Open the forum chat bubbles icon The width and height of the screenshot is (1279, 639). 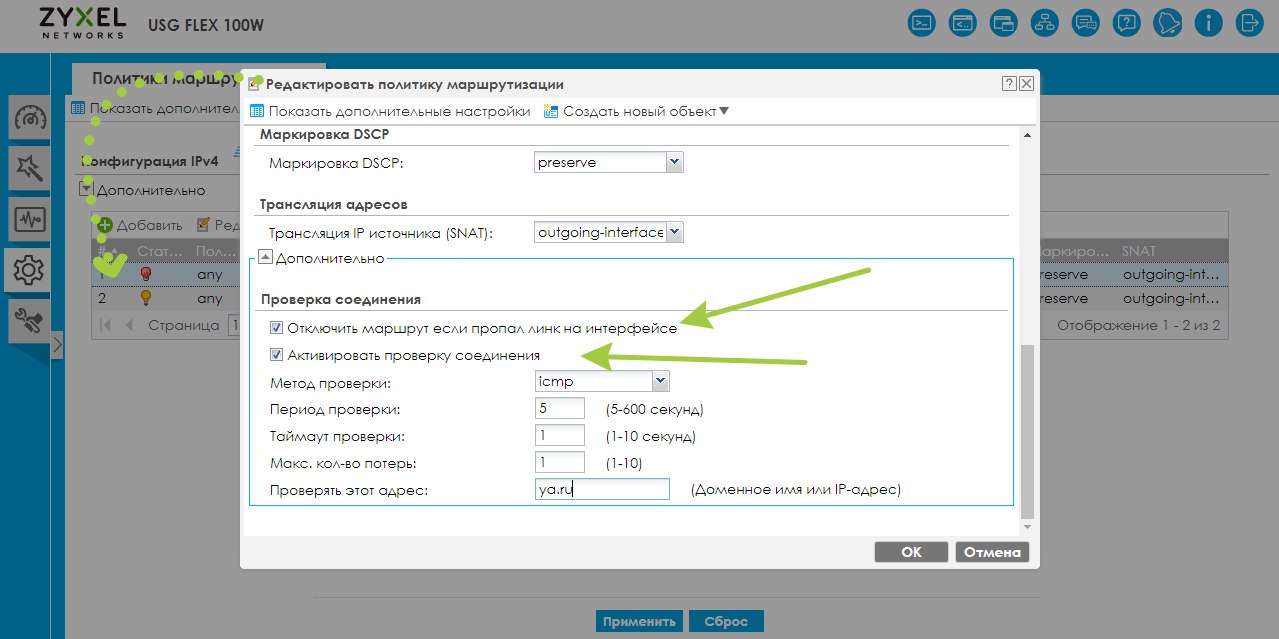point(1086,21)
